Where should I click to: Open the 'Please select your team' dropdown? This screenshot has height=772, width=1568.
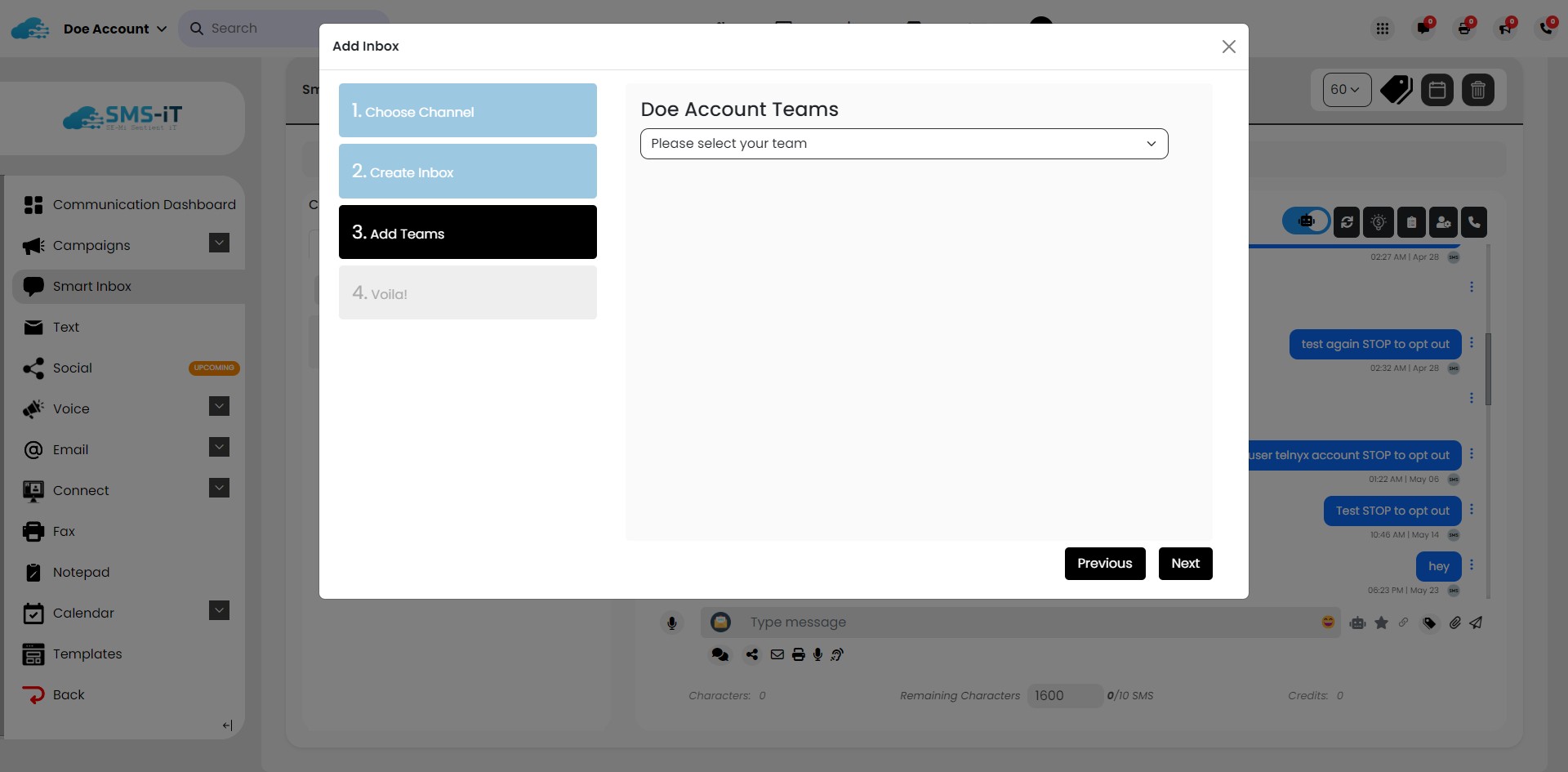[x=904, y=144]
